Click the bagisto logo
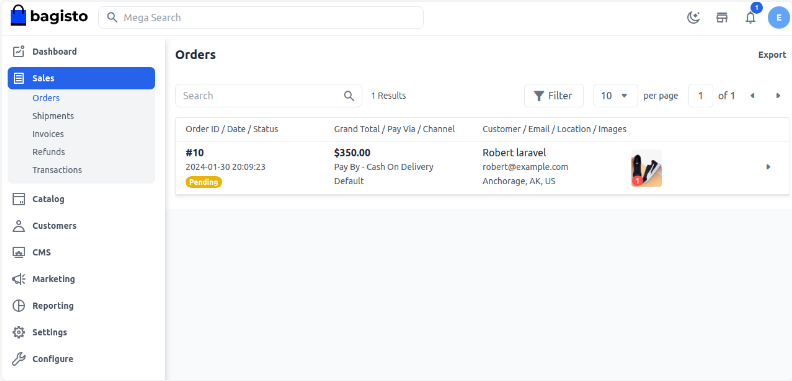792x381 pixels. pyautogui.click(x=49, y=16)
